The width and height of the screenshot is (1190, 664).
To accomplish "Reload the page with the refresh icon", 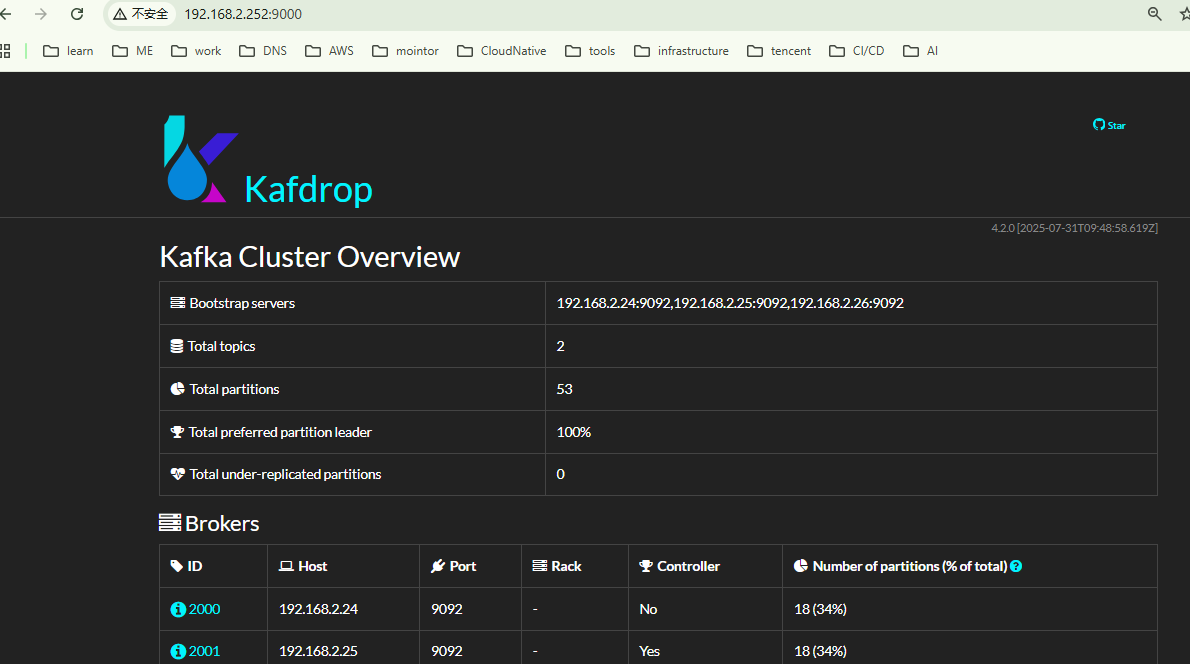I will pyautogui.click(x=77, y=14).
